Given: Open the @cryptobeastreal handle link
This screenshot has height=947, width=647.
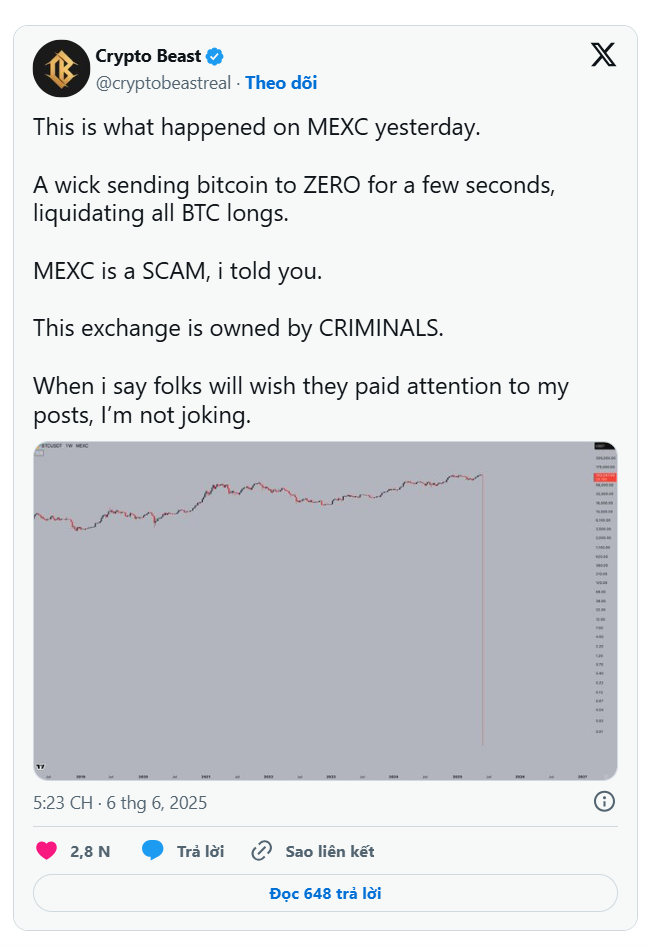Looking at the screenshot, I should click(x=163, y=83).
